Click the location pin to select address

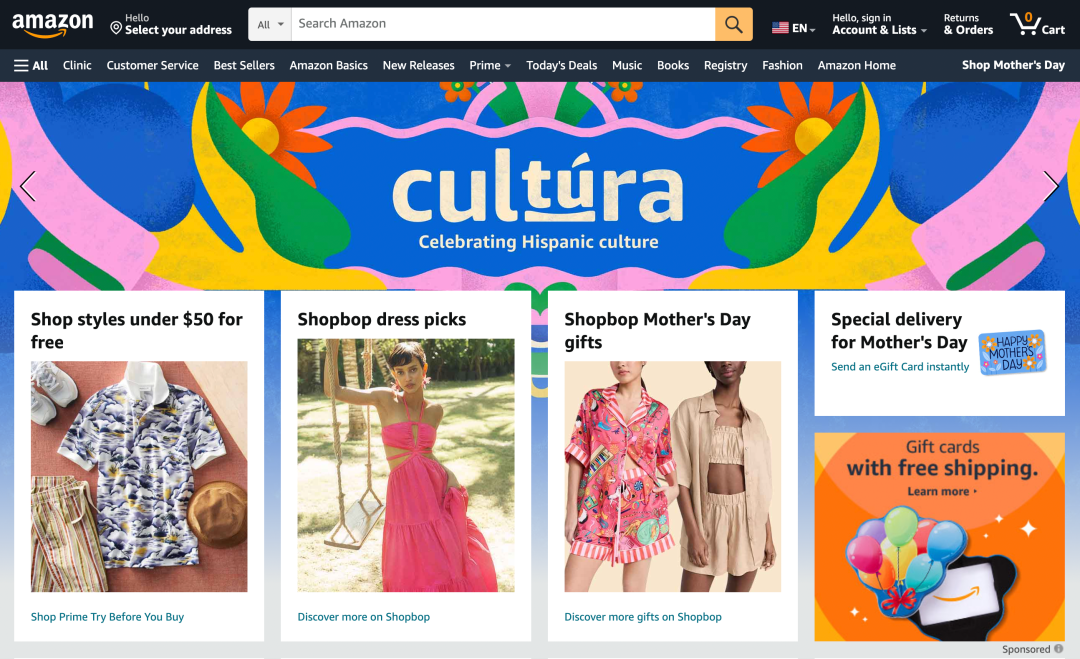[x=116, y=27]
